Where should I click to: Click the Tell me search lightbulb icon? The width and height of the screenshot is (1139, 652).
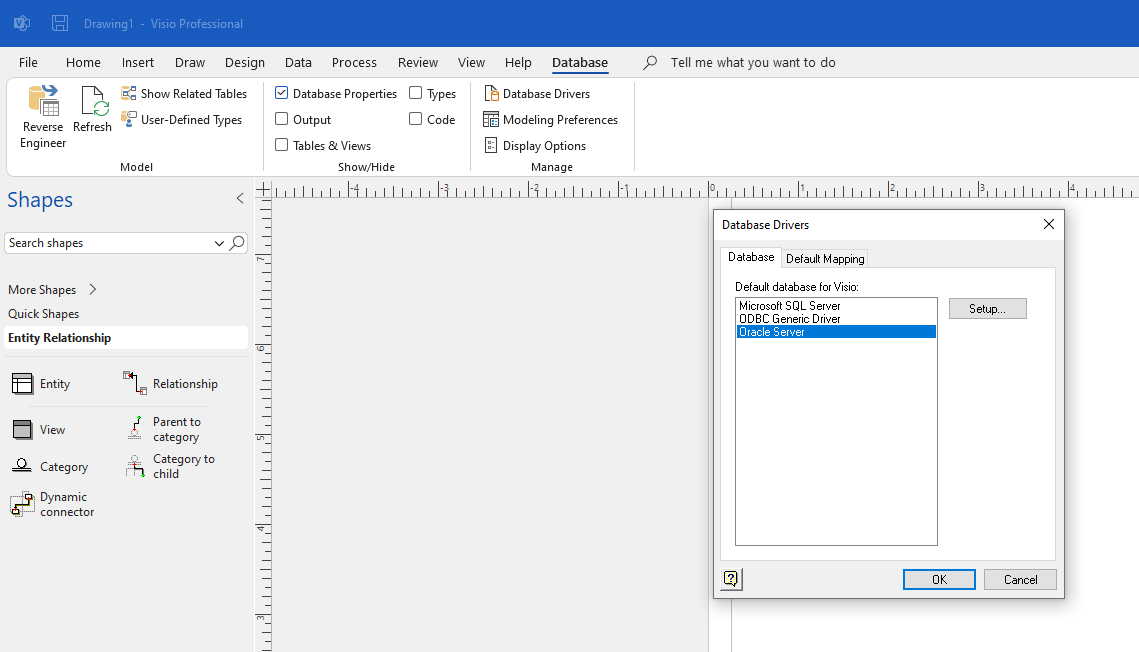[650, 62]
